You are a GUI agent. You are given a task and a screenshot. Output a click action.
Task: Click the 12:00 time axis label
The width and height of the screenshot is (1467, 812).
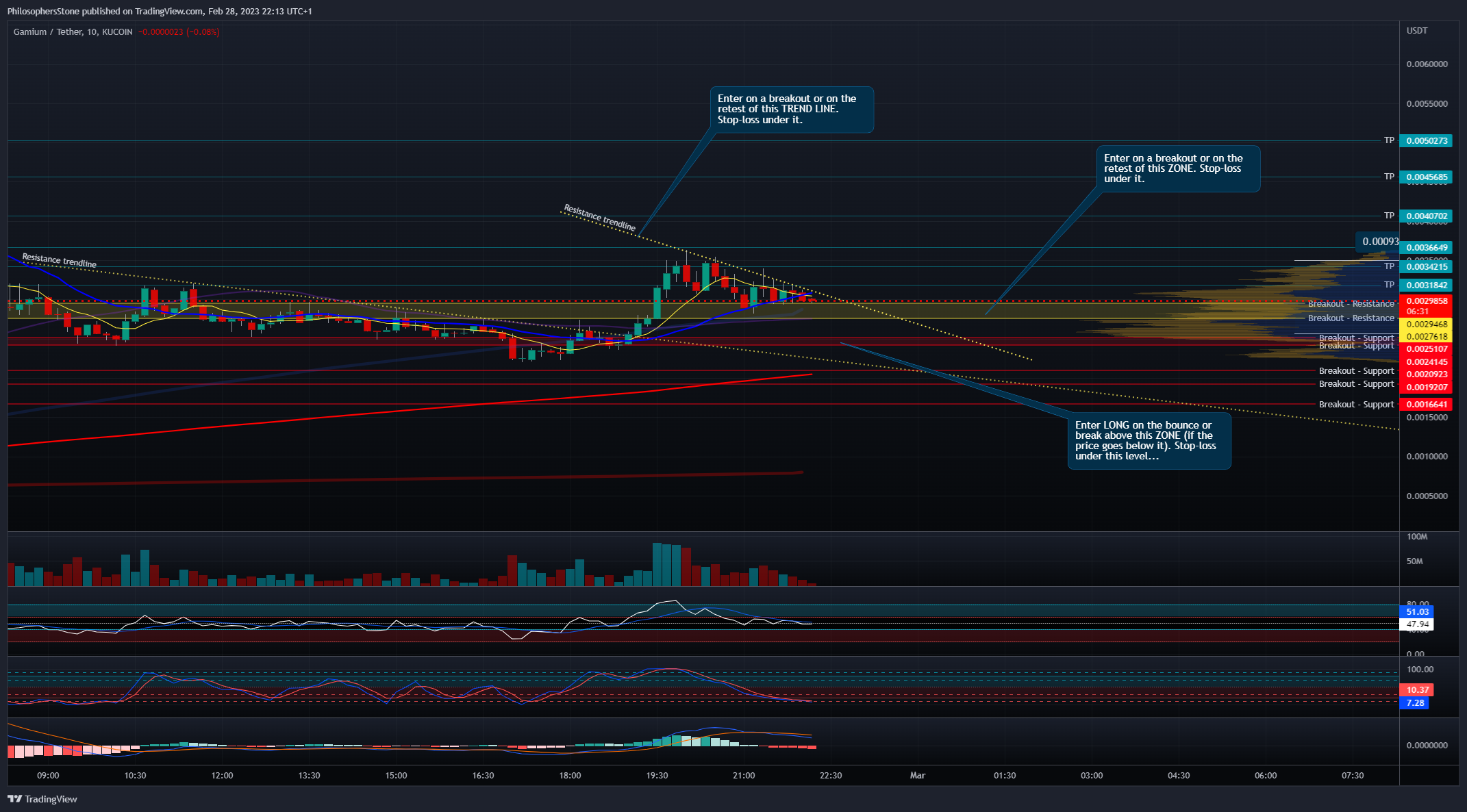(222, 776)
